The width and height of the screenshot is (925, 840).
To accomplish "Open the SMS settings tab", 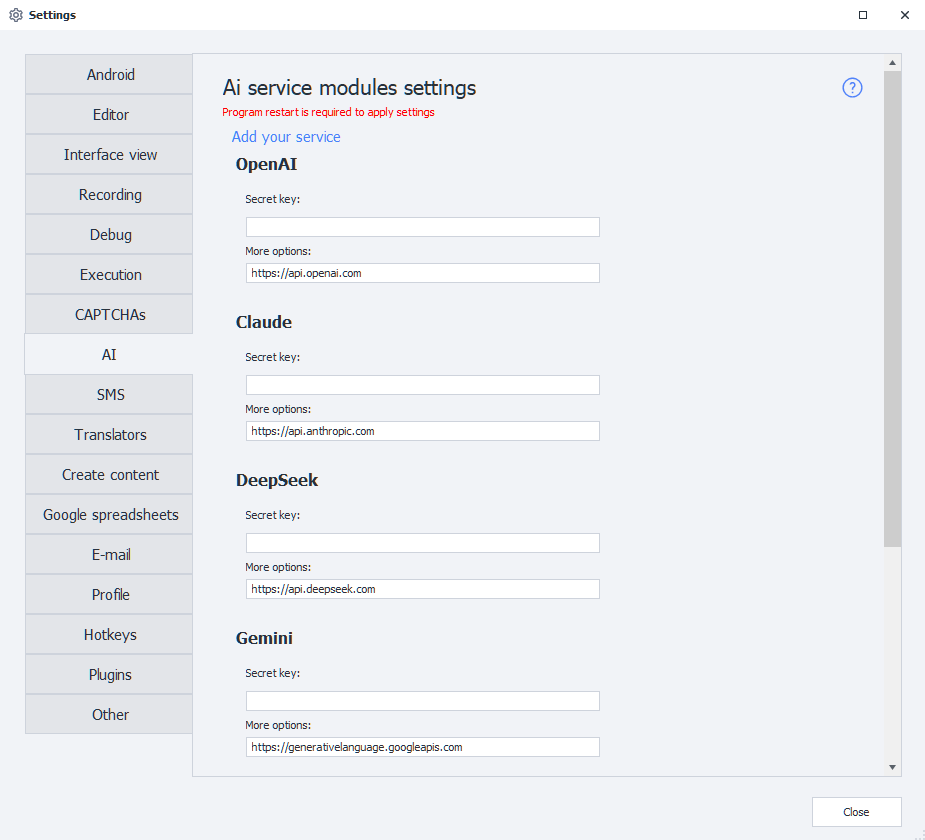I will tap(109, 395).
